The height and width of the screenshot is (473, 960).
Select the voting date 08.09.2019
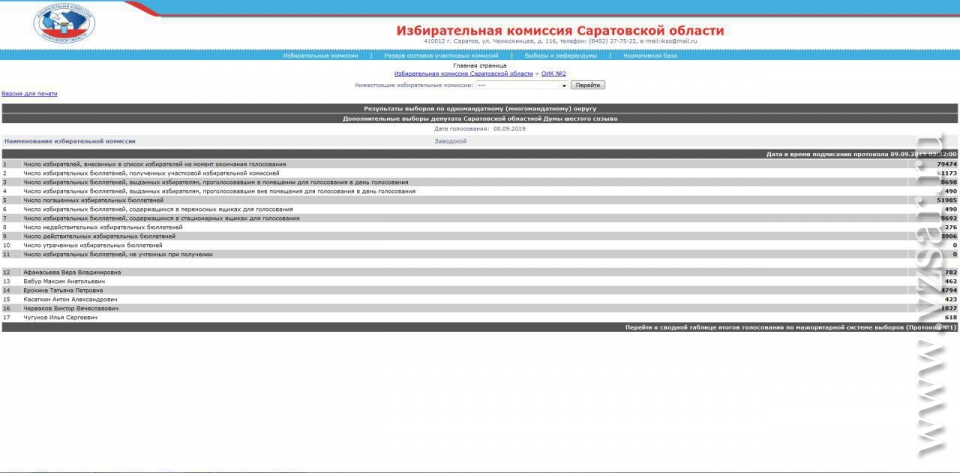click(509, 129)
